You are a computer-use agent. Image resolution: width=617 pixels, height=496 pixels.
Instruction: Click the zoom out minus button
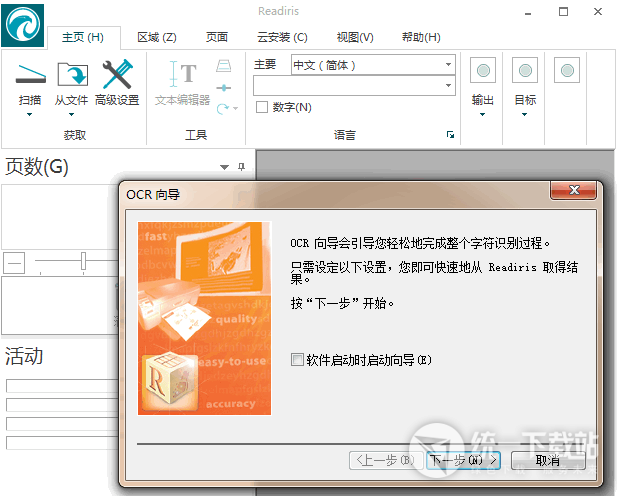point(14,263)
